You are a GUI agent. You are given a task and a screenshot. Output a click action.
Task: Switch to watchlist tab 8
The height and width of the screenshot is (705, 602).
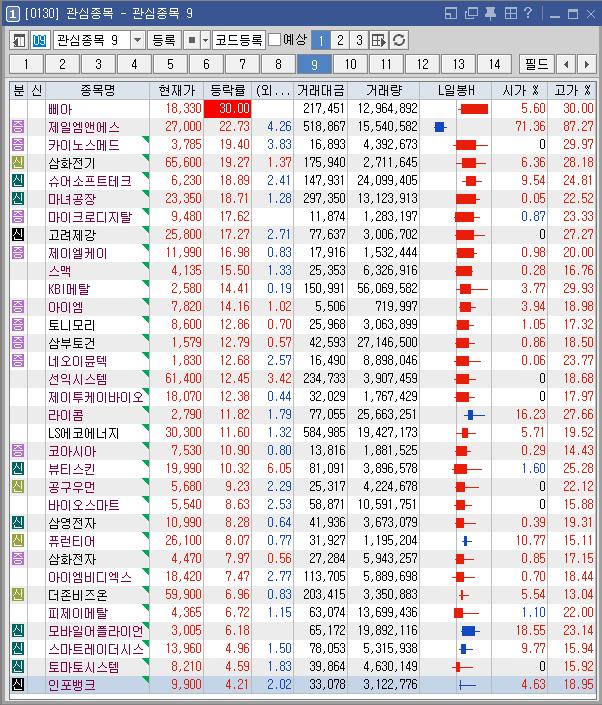pos(278,64)
